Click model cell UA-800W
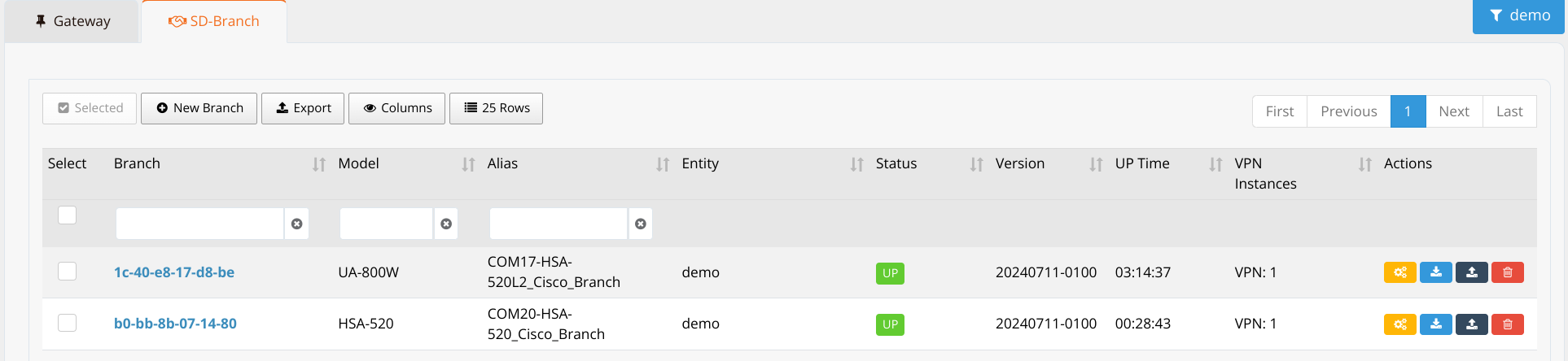 (x=368, y=272)
